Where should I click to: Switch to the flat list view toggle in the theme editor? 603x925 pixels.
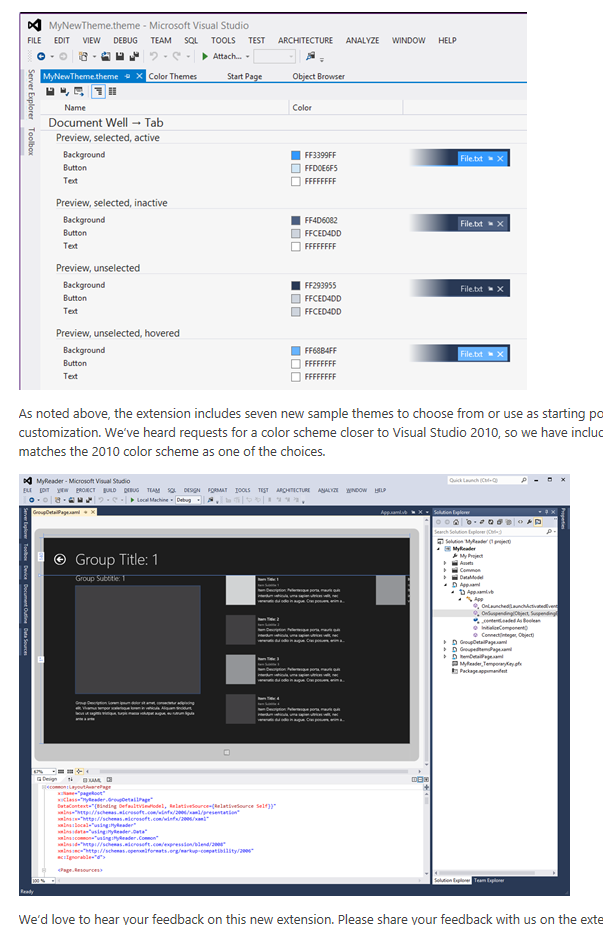pos(112,91)
